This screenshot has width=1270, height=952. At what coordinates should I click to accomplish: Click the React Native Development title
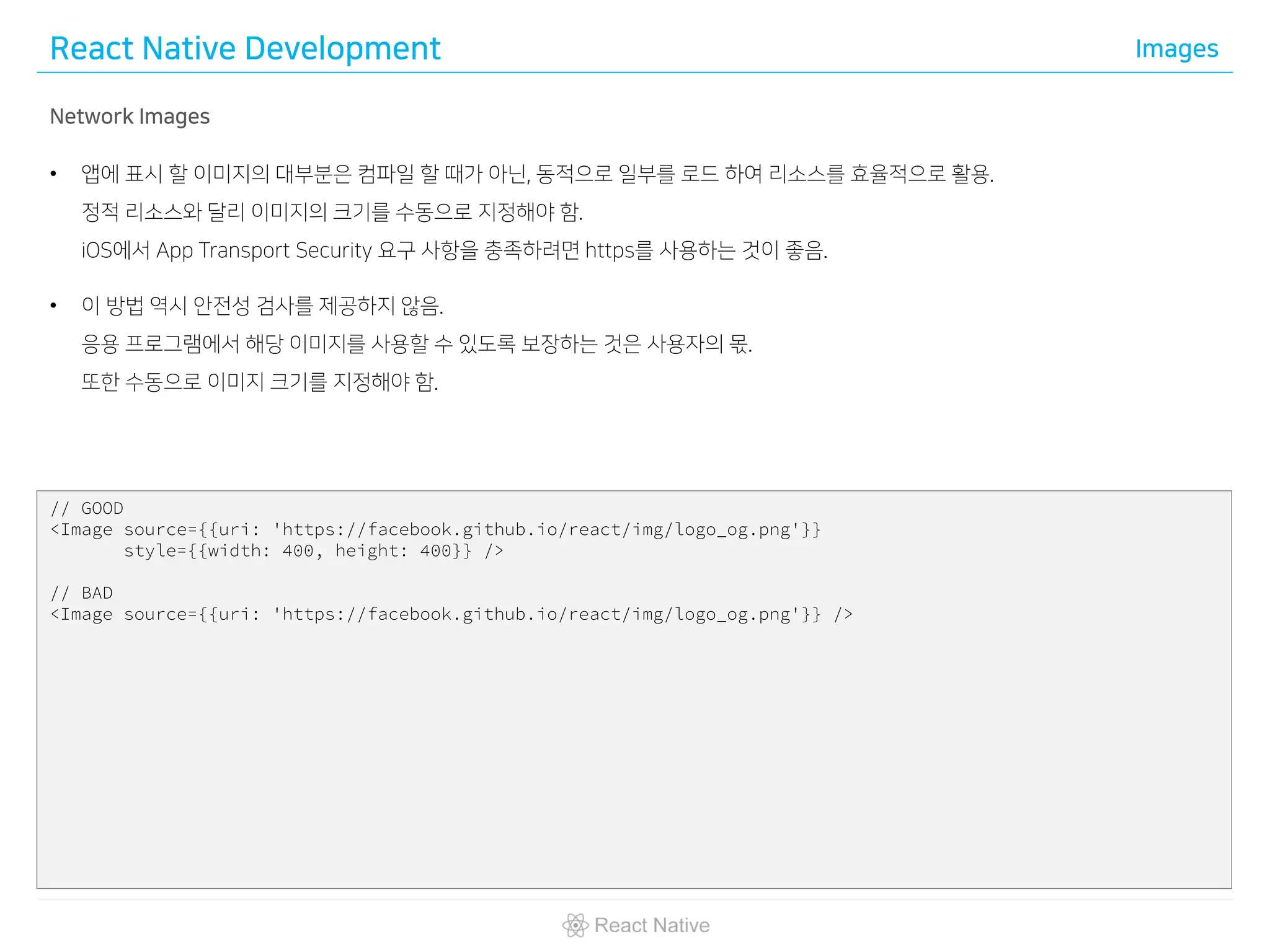click(245, 48)
